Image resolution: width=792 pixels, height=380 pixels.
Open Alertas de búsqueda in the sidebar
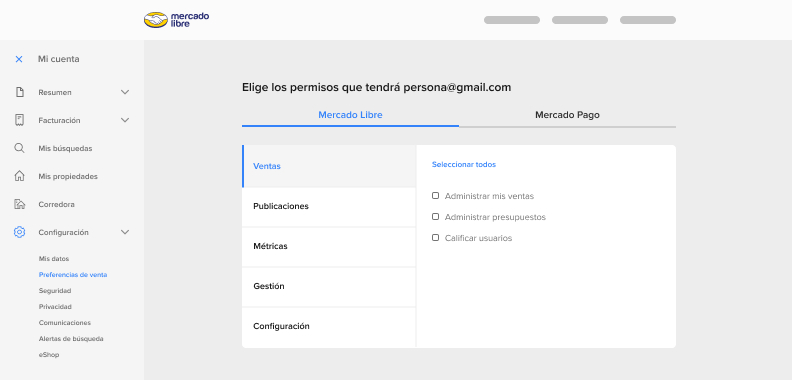71,339
